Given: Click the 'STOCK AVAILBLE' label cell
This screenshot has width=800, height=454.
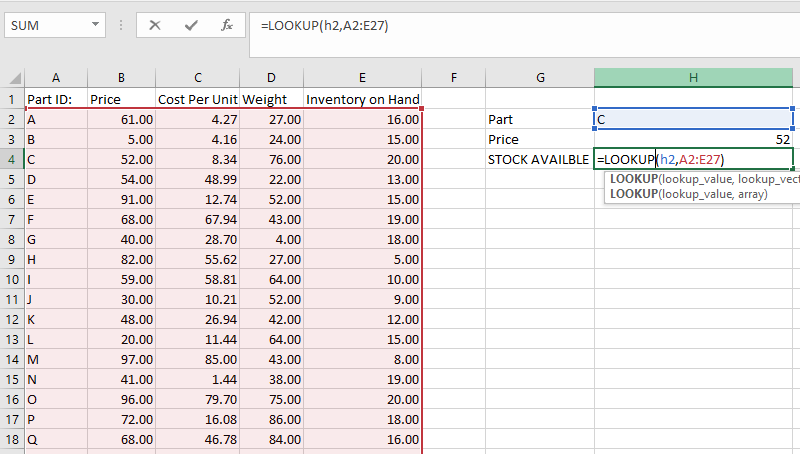Looking at the screenshot, I should tap(540, 159).
